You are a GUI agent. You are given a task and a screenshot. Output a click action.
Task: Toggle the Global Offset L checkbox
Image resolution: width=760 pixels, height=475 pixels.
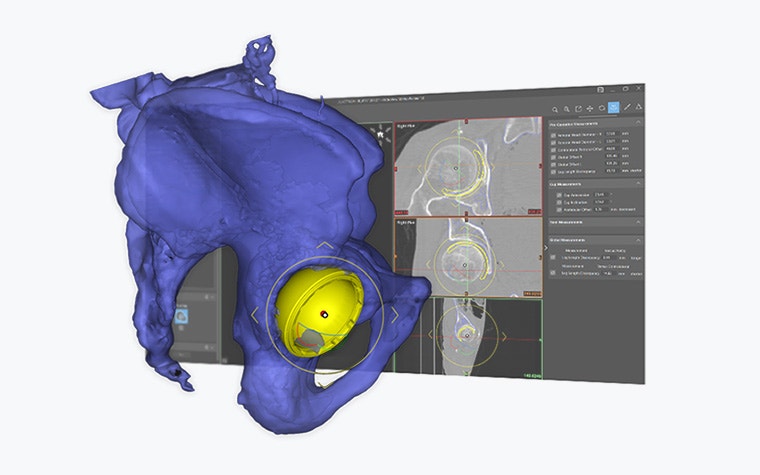pos(553,164)
